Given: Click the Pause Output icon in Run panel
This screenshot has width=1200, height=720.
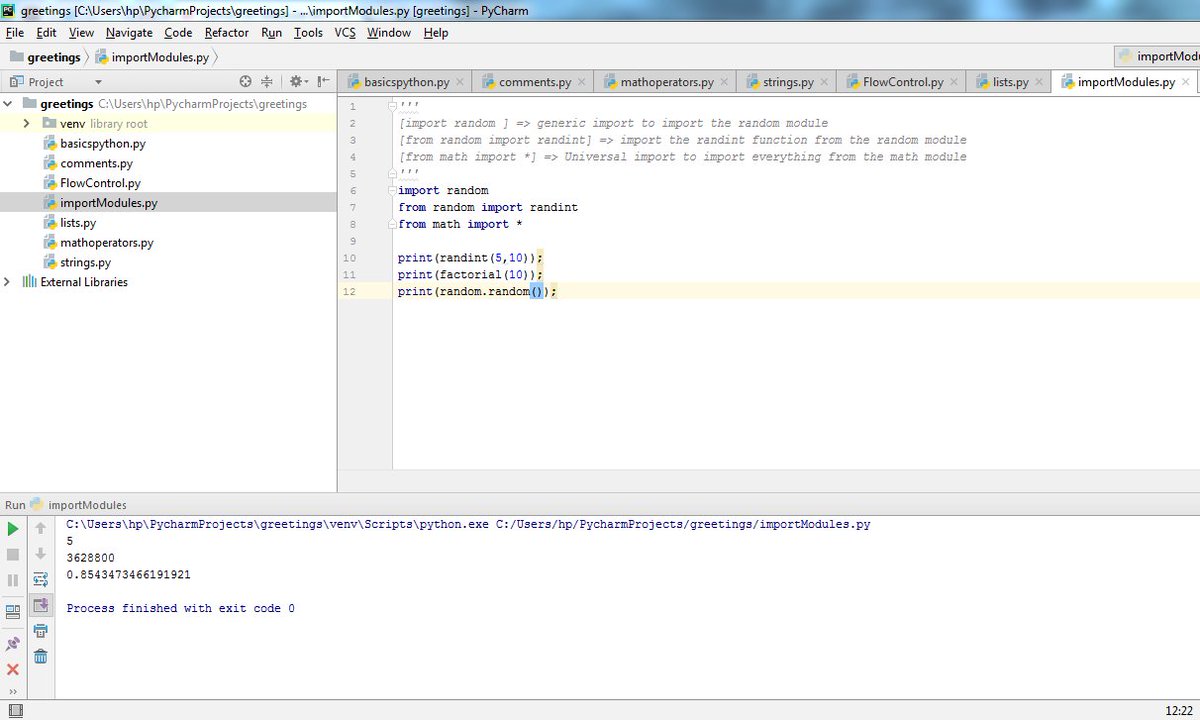Looking at the screenshot, I should [x=13, y=580].
